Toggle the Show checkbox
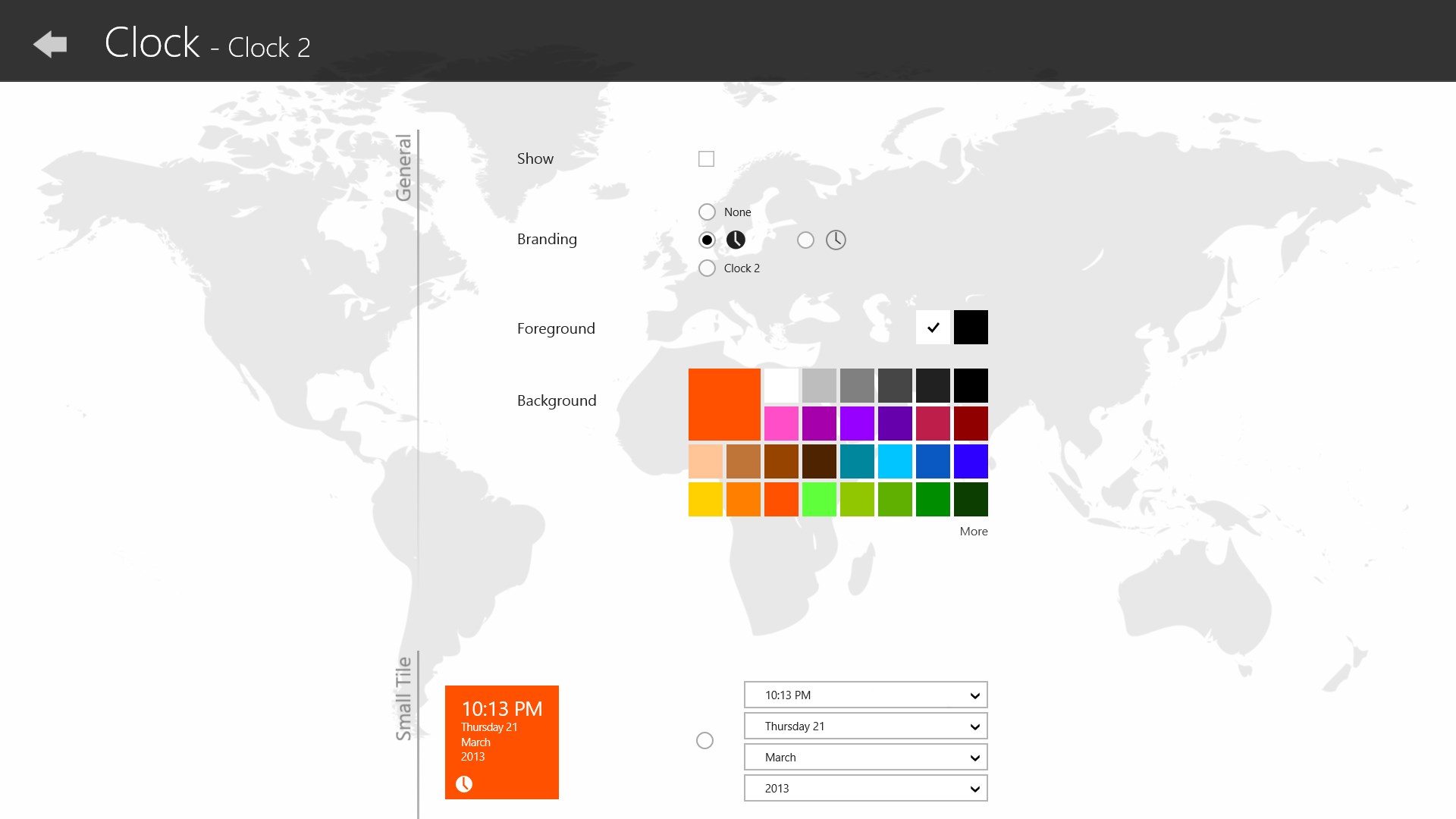 click(x=706, y=159)
